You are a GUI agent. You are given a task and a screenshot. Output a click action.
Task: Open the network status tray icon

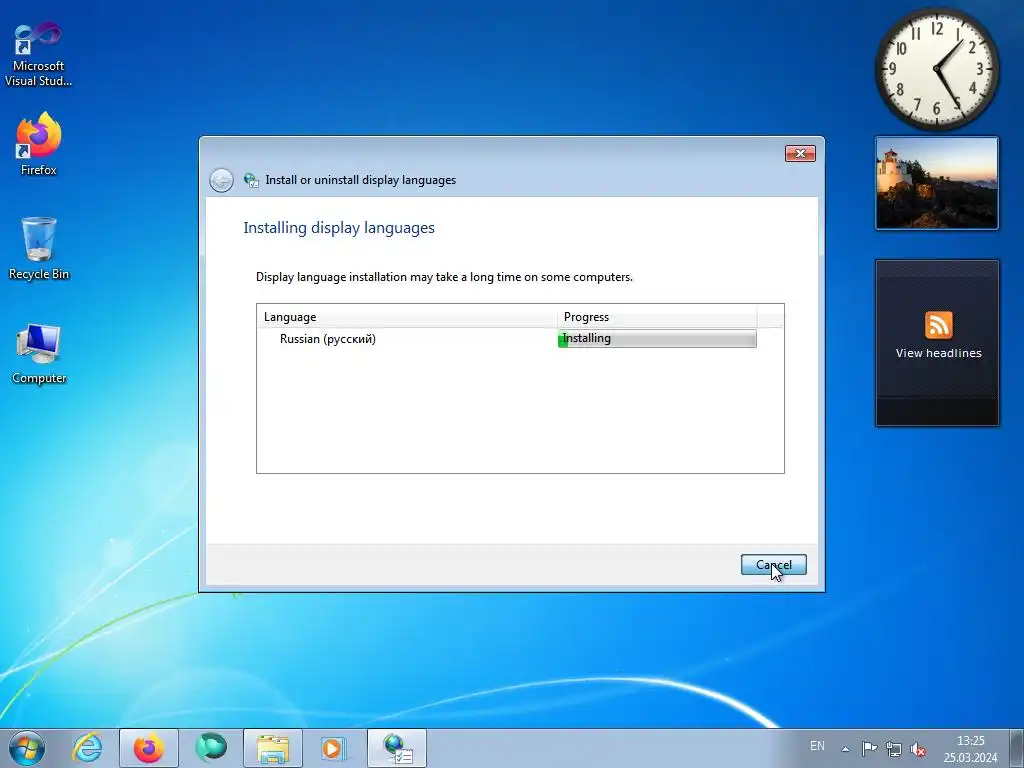pos(893,749)
